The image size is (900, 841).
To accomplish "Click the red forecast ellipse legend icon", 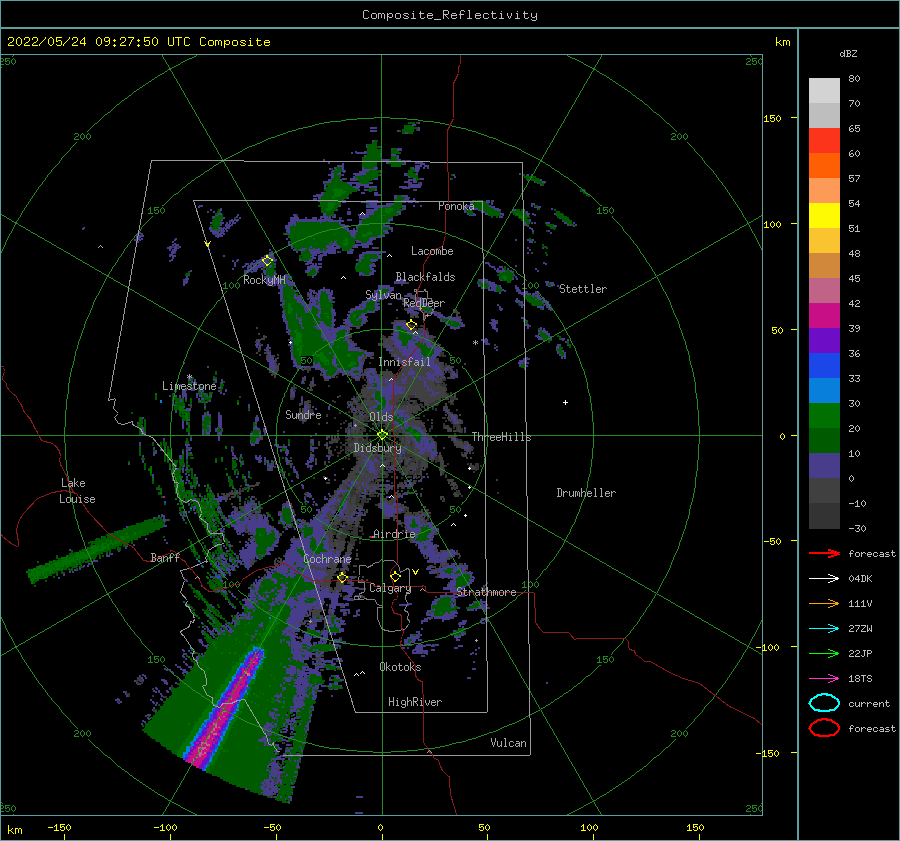I will [824, 728].
